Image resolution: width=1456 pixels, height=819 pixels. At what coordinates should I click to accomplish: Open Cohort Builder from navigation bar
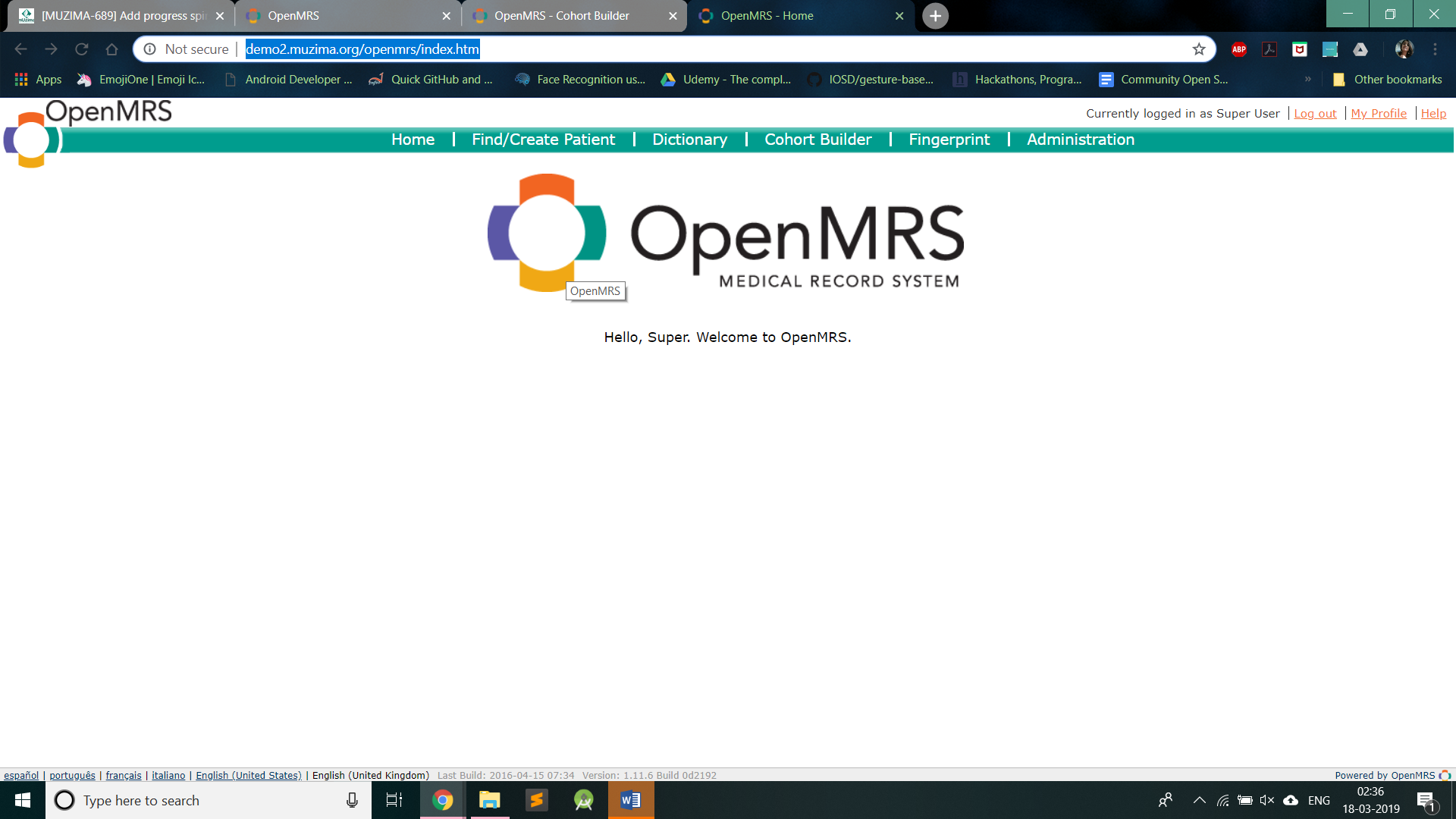click(x=817, y=140)
